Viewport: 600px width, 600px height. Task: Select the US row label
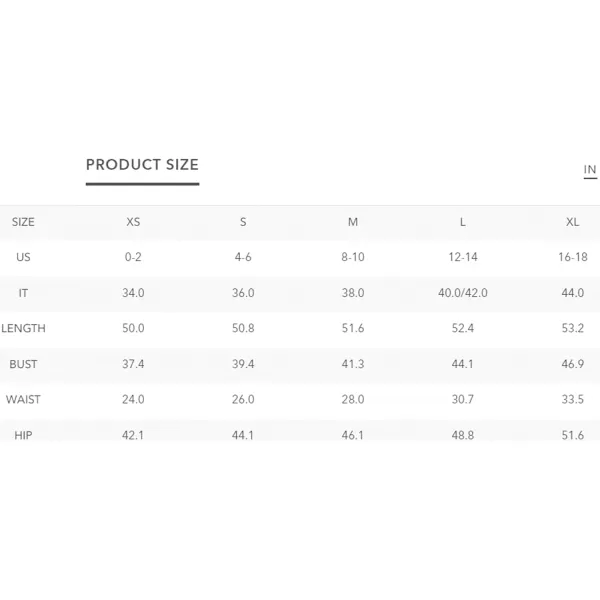23,257
